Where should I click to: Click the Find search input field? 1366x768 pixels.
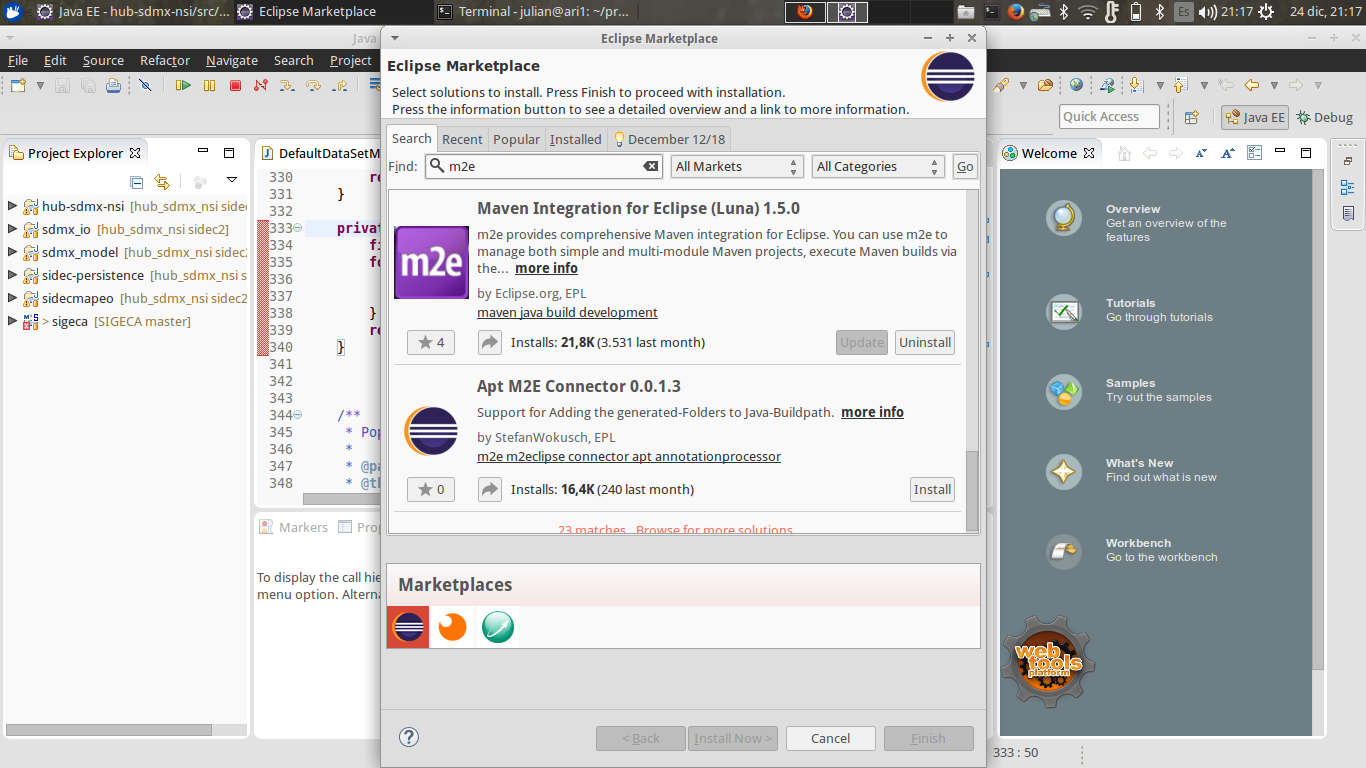coord(540,167)
